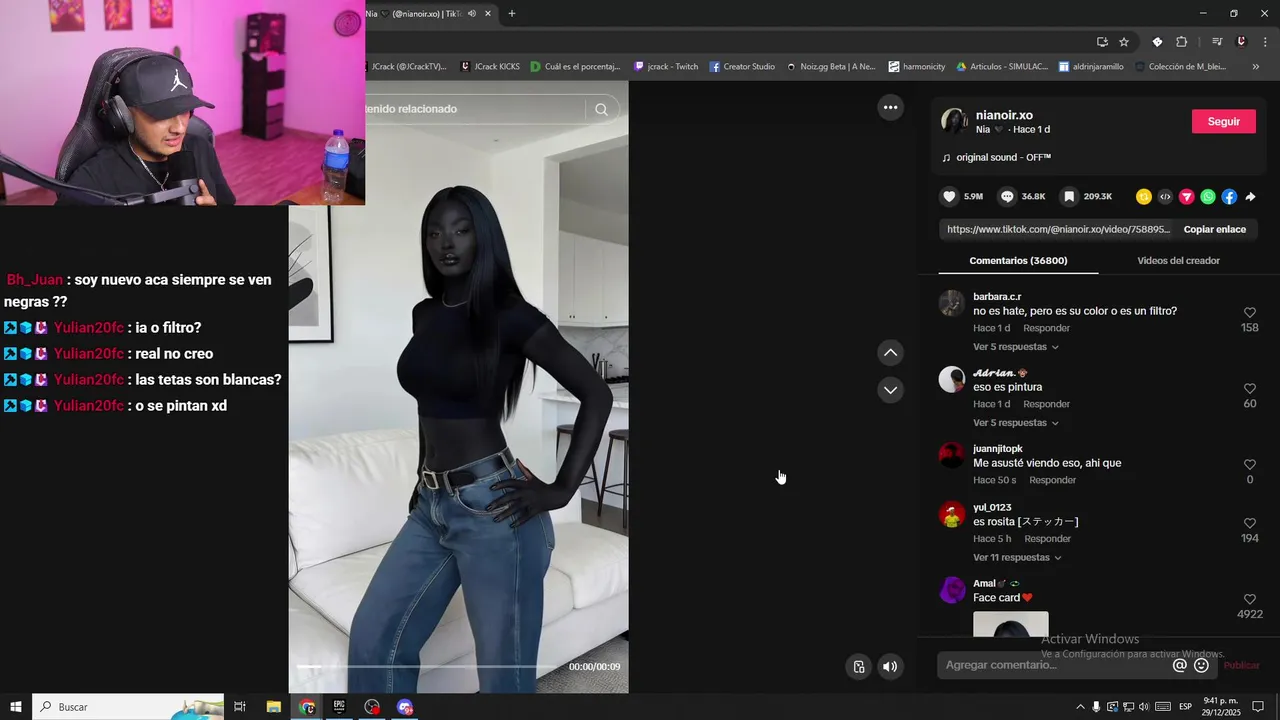Click the search magnifier in related content bar
This screenshot has height=720, width=1280.
tap(601, 109)
